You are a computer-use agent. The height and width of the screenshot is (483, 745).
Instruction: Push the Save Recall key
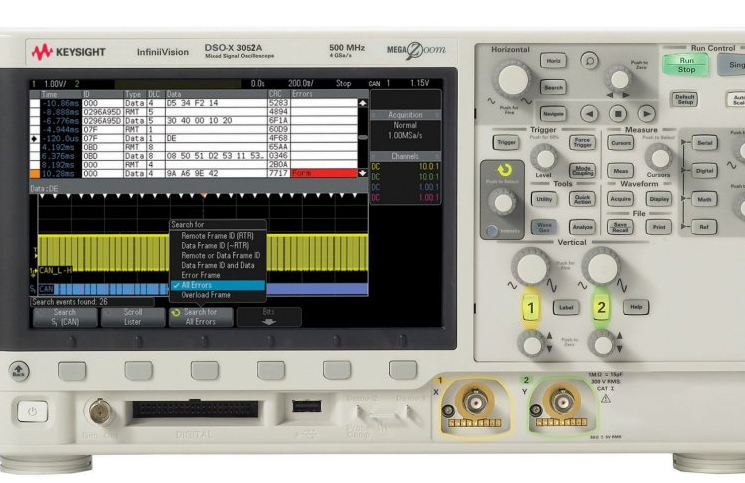click(620, 227)
